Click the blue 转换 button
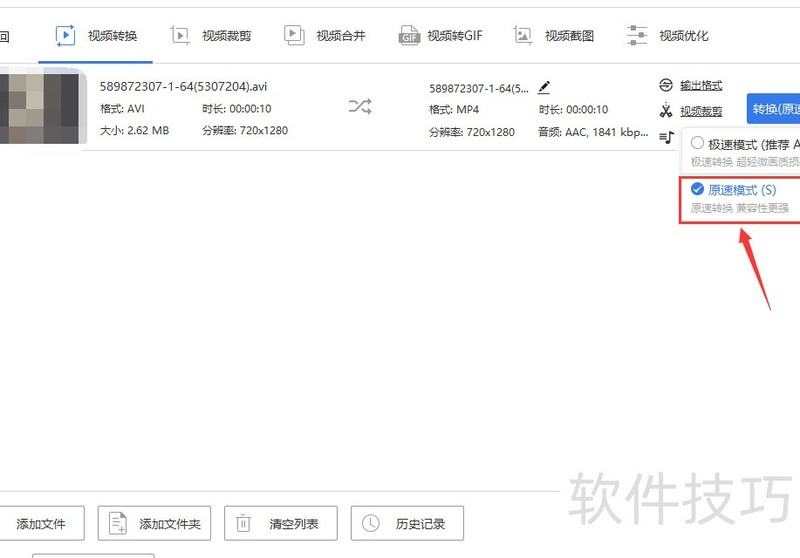The width and height of the screenshot is (800, 558). (x=773, y=109)
